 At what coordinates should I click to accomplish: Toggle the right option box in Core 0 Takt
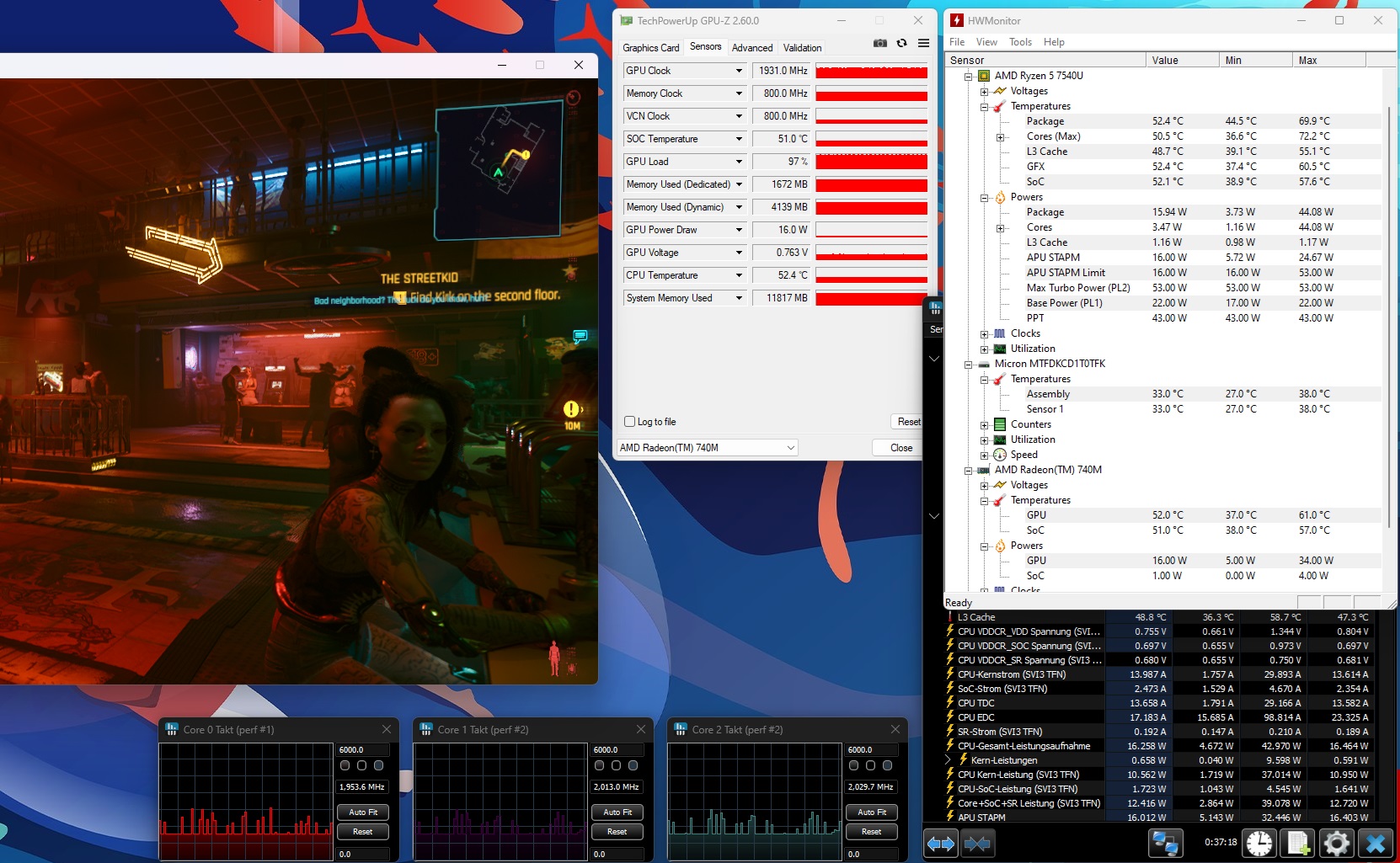378,765
